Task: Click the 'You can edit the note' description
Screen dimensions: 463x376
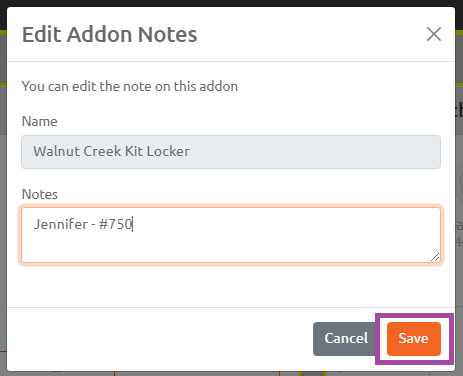Action: (x=130, y=86)
